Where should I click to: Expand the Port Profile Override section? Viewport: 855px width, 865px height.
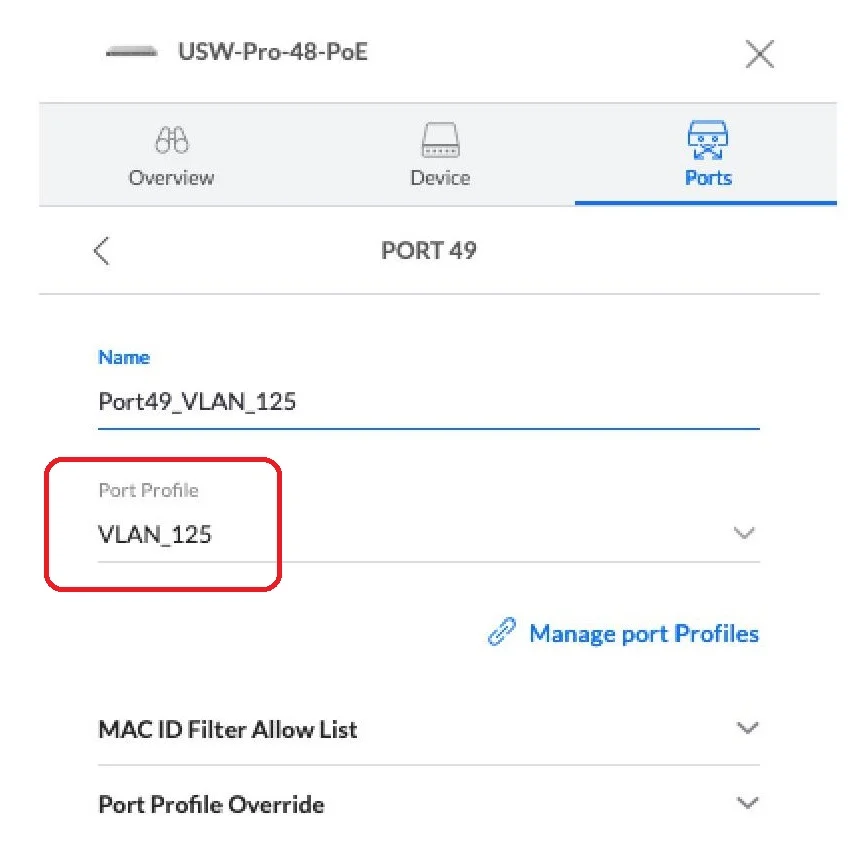(211, 804)
